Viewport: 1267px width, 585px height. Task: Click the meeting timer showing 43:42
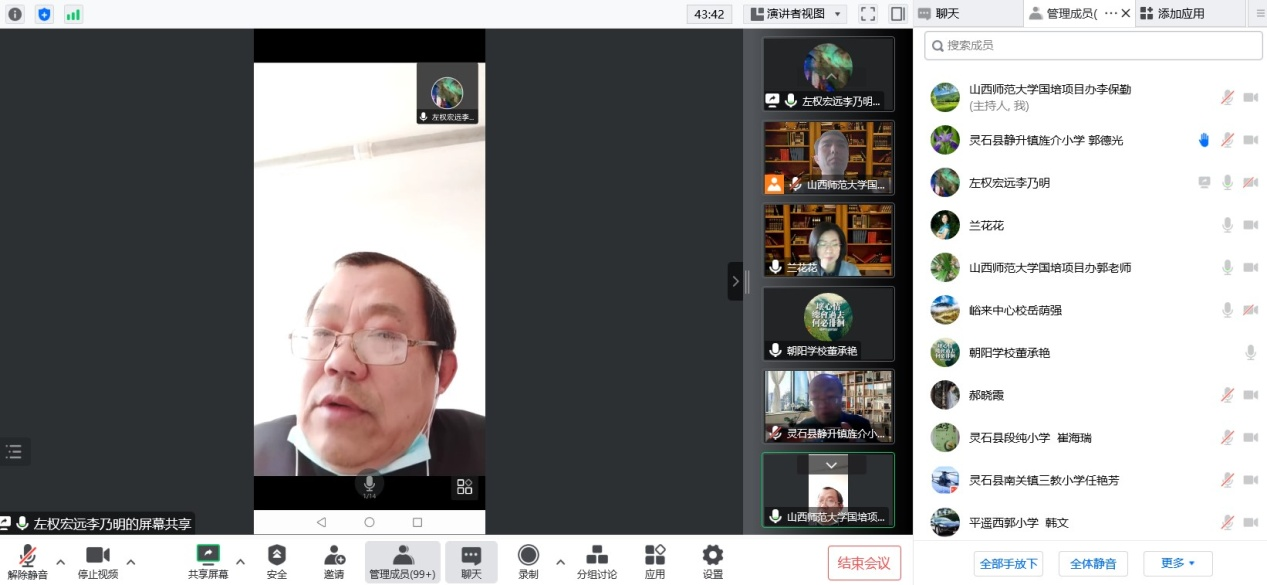tap(709, 14)
